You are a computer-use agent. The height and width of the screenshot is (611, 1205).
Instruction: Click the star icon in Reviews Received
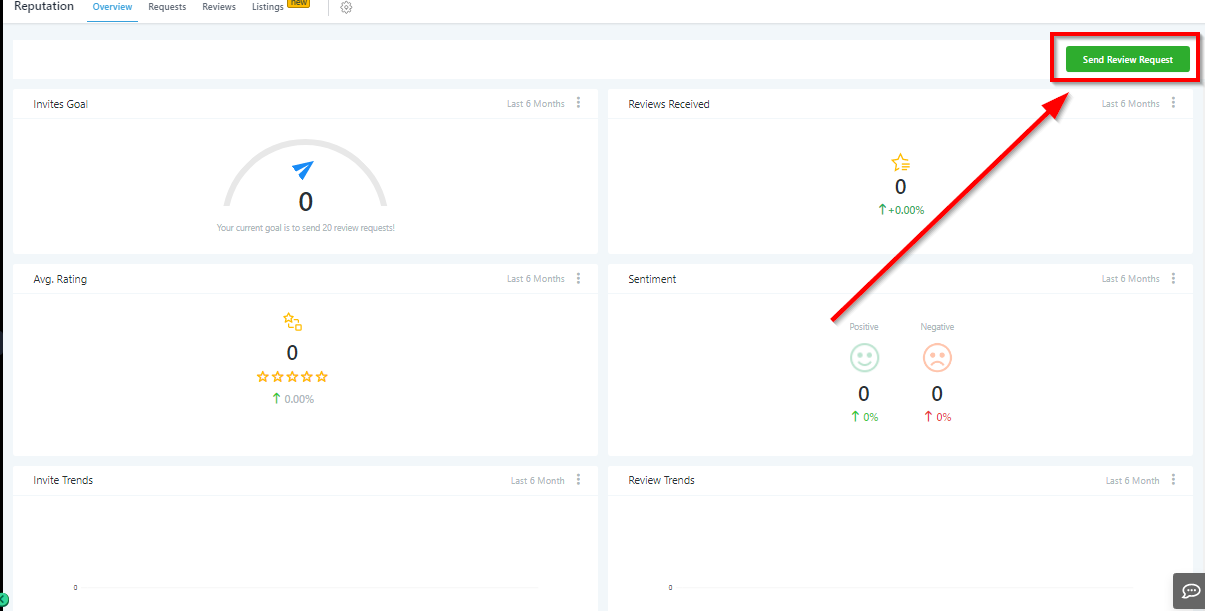[x=900, y=162]
